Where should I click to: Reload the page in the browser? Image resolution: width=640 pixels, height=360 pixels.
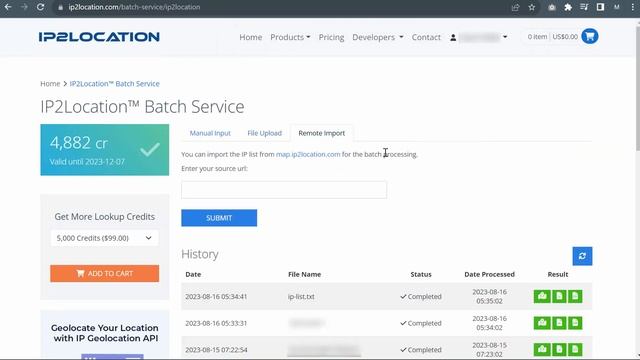[x=40, y=7]
